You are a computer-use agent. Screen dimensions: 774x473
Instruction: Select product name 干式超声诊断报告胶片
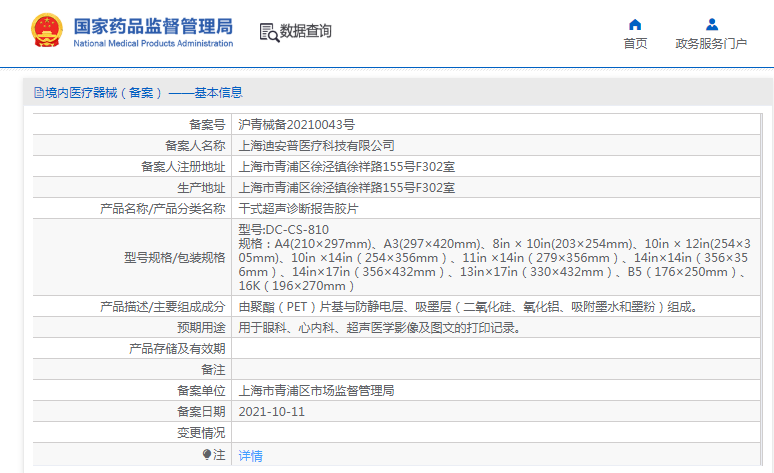point(298,208)
